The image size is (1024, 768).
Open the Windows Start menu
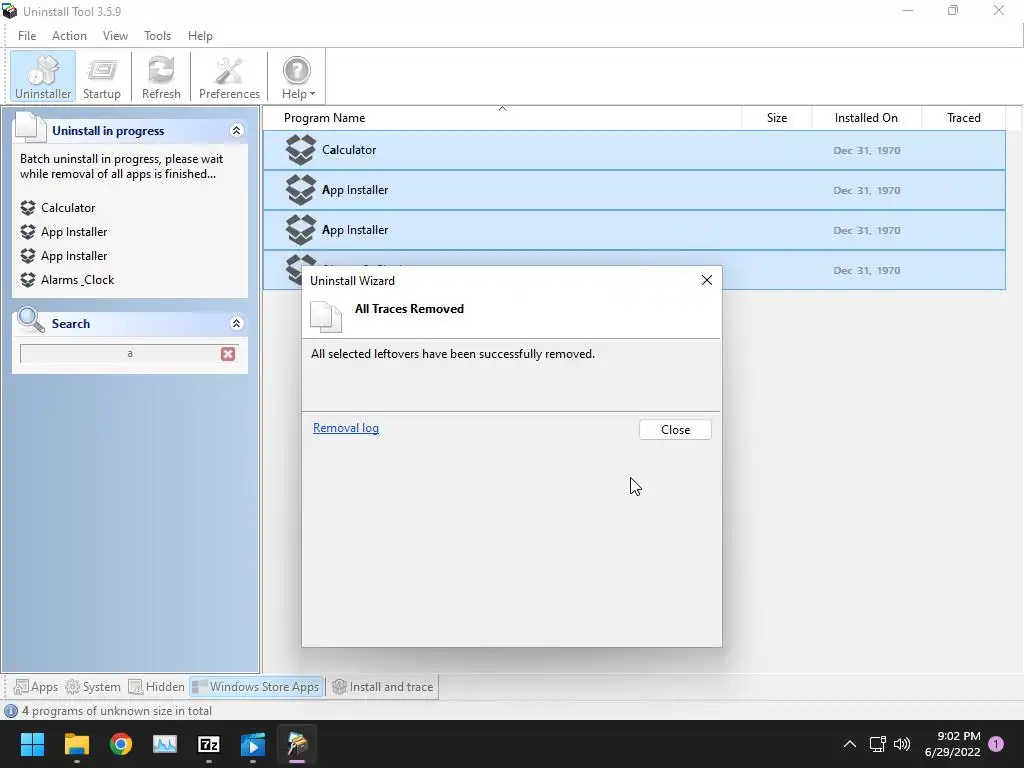pos(32,744)
